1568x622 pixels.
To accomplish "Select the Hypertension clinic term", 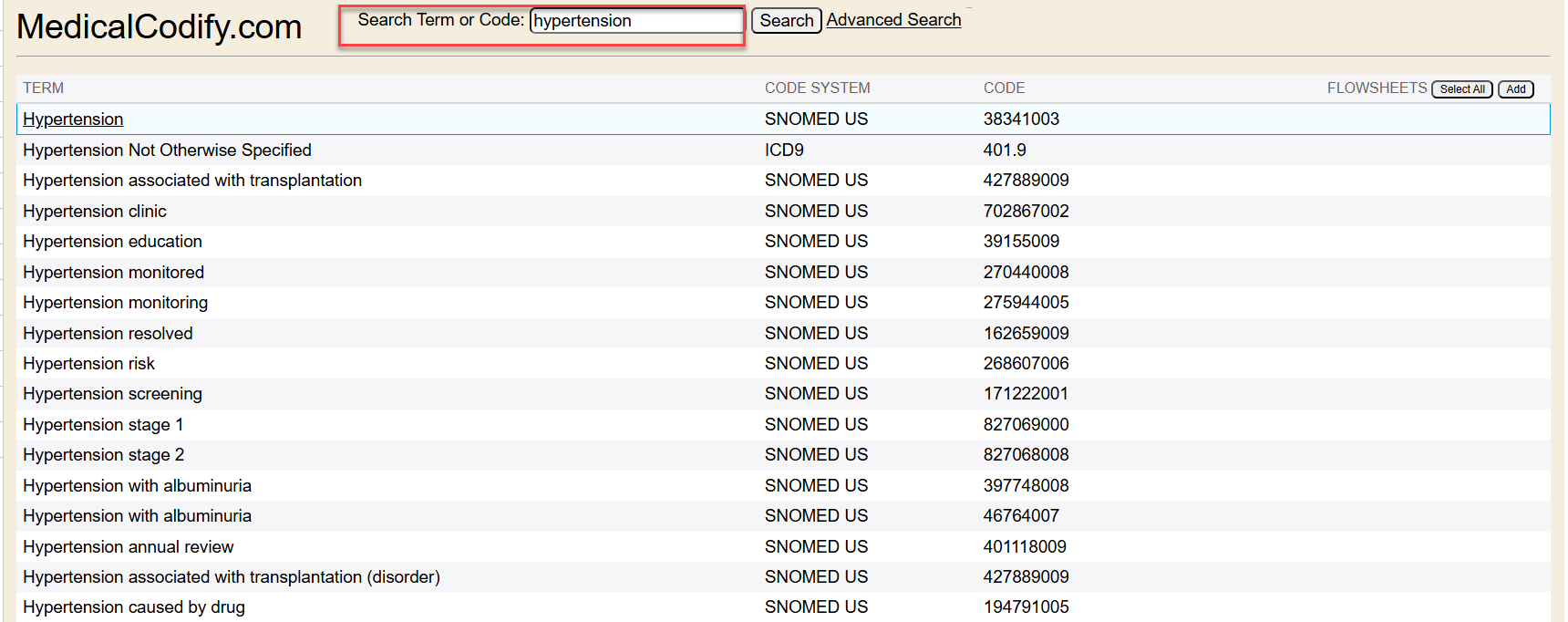I will pos(95,212).
